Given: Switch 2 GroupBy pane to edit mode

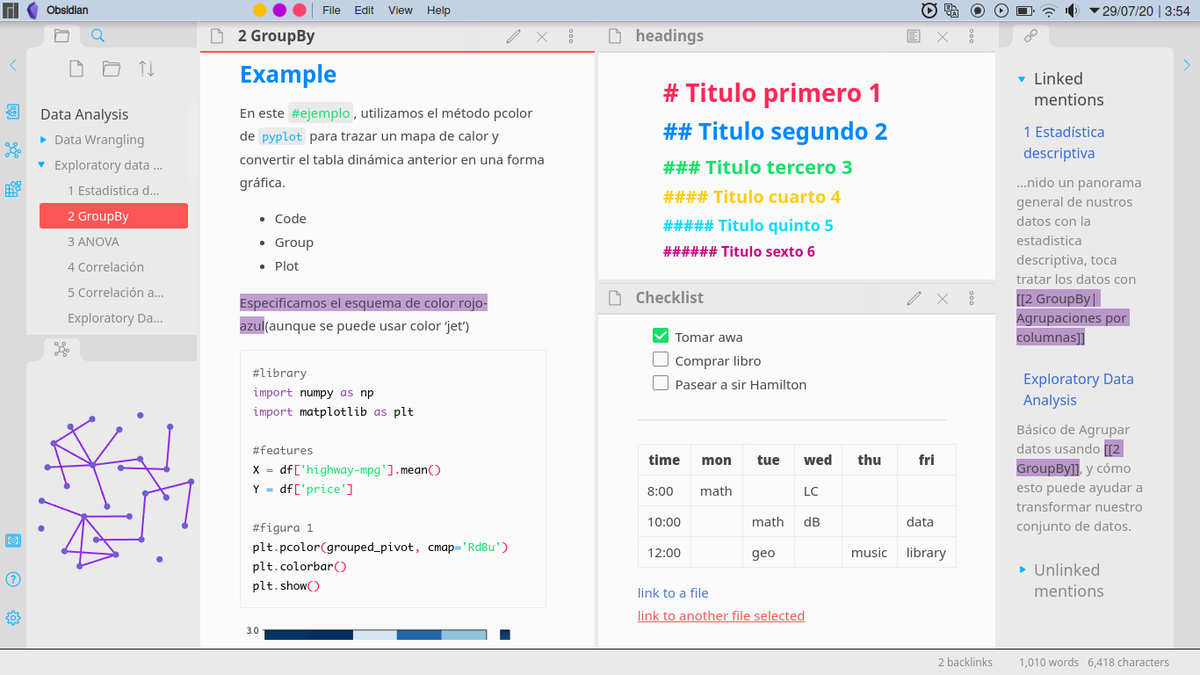Looking at the screenshot, I should click(x=513, y=37).
